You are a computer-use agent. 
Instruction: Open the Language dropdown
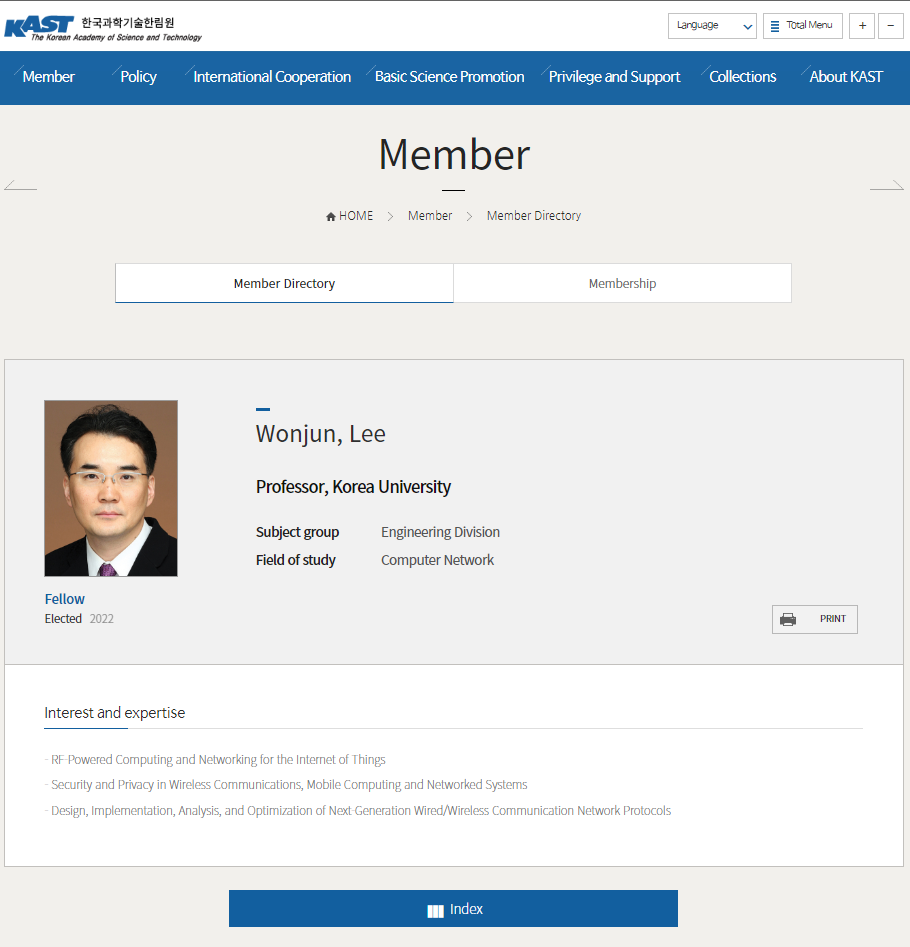712,26
